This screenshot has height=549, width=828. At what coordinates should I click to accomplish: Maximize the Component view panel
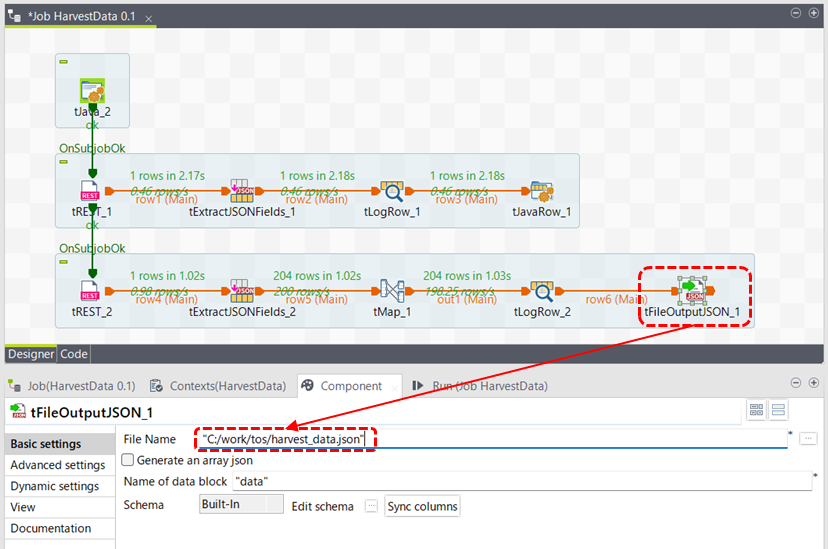[813, 383]
